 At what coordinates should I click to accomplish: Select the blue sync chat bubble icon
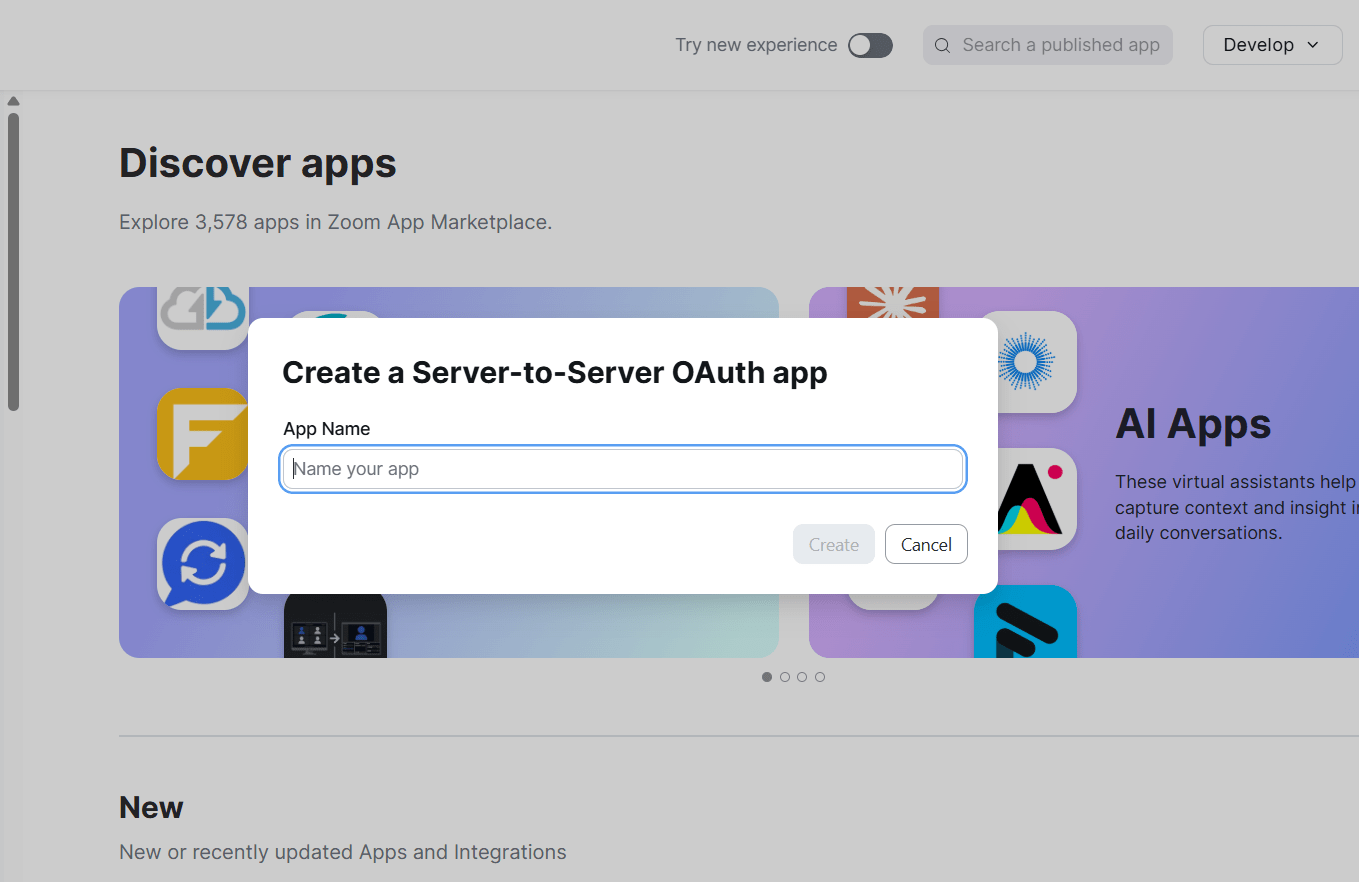[203, 564]
